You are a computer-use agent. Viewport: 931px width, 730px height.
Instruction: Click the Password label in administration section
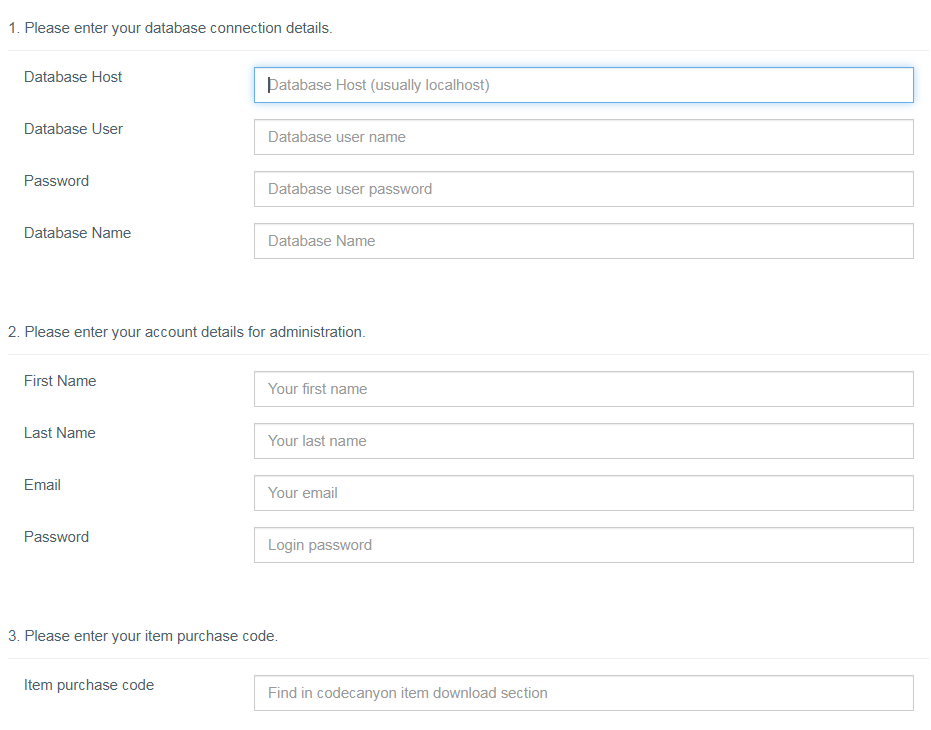pos(56,537)
